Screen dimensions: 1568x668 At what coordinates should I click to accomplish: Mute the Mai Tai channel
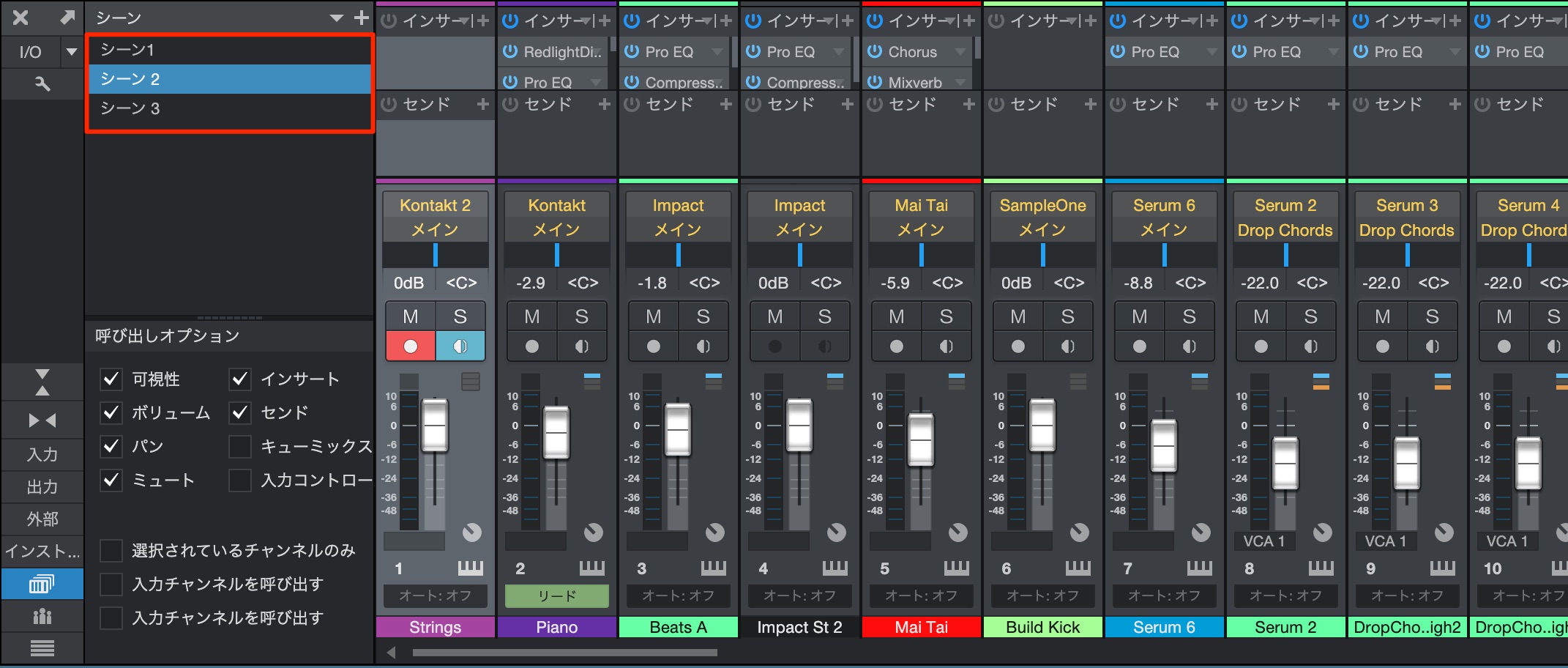pyautogui.click(x=897, y=316)
